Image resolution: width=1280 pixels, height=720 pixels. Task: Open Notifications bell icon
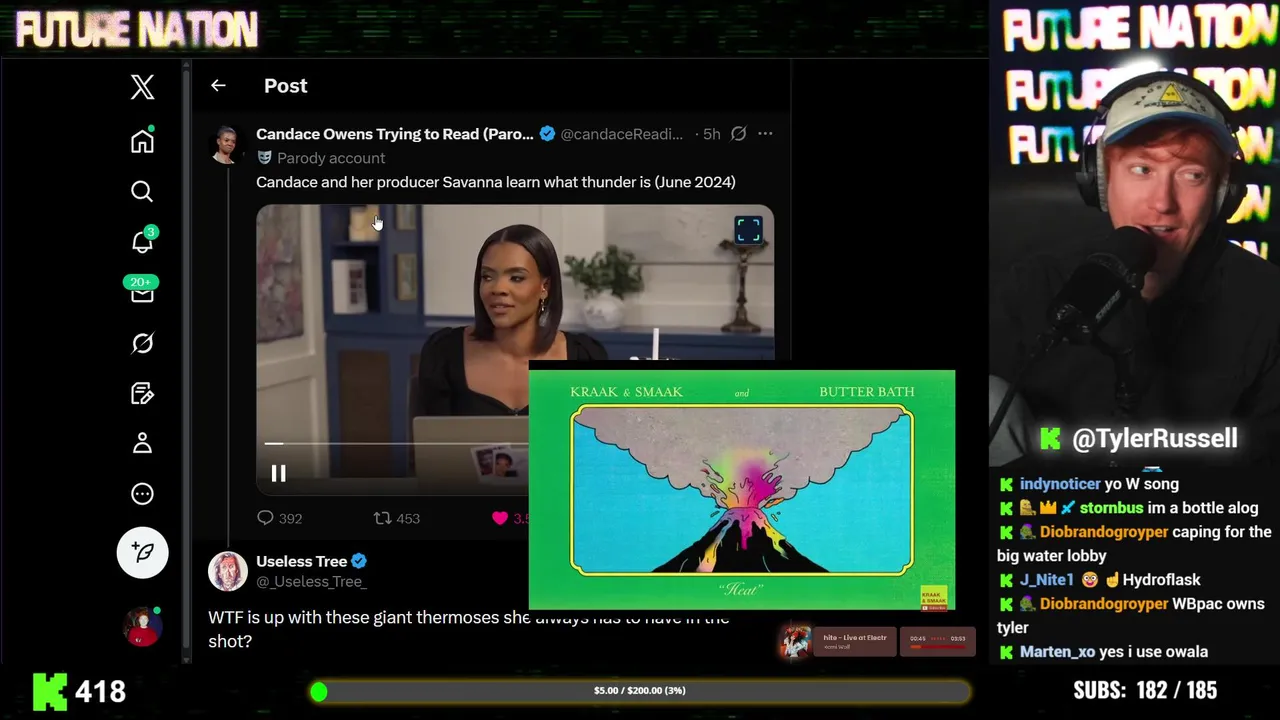(x=142, y=241)
